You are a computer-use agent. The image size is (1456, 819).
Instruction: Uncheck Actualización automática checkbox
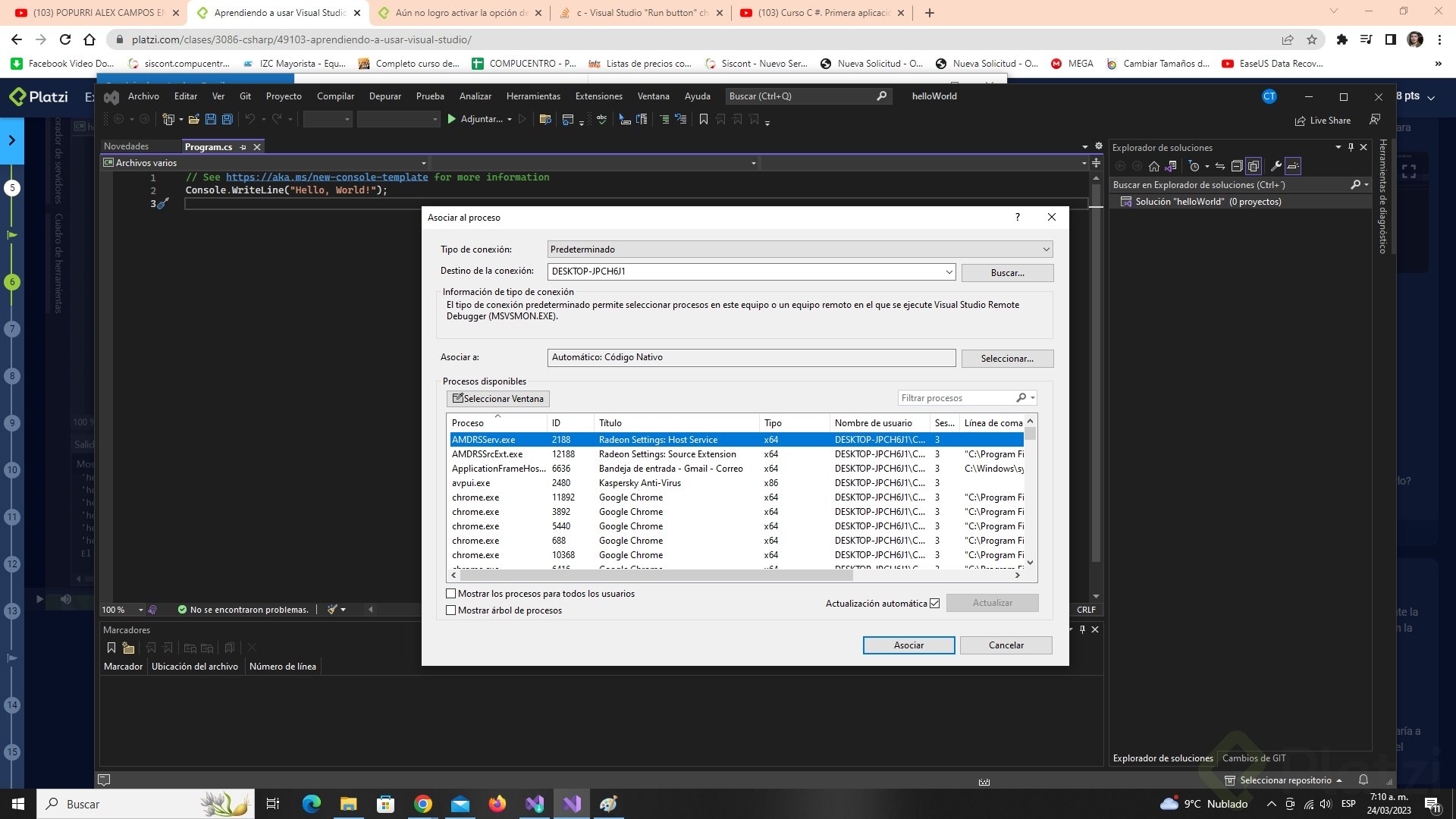point(934,604)
